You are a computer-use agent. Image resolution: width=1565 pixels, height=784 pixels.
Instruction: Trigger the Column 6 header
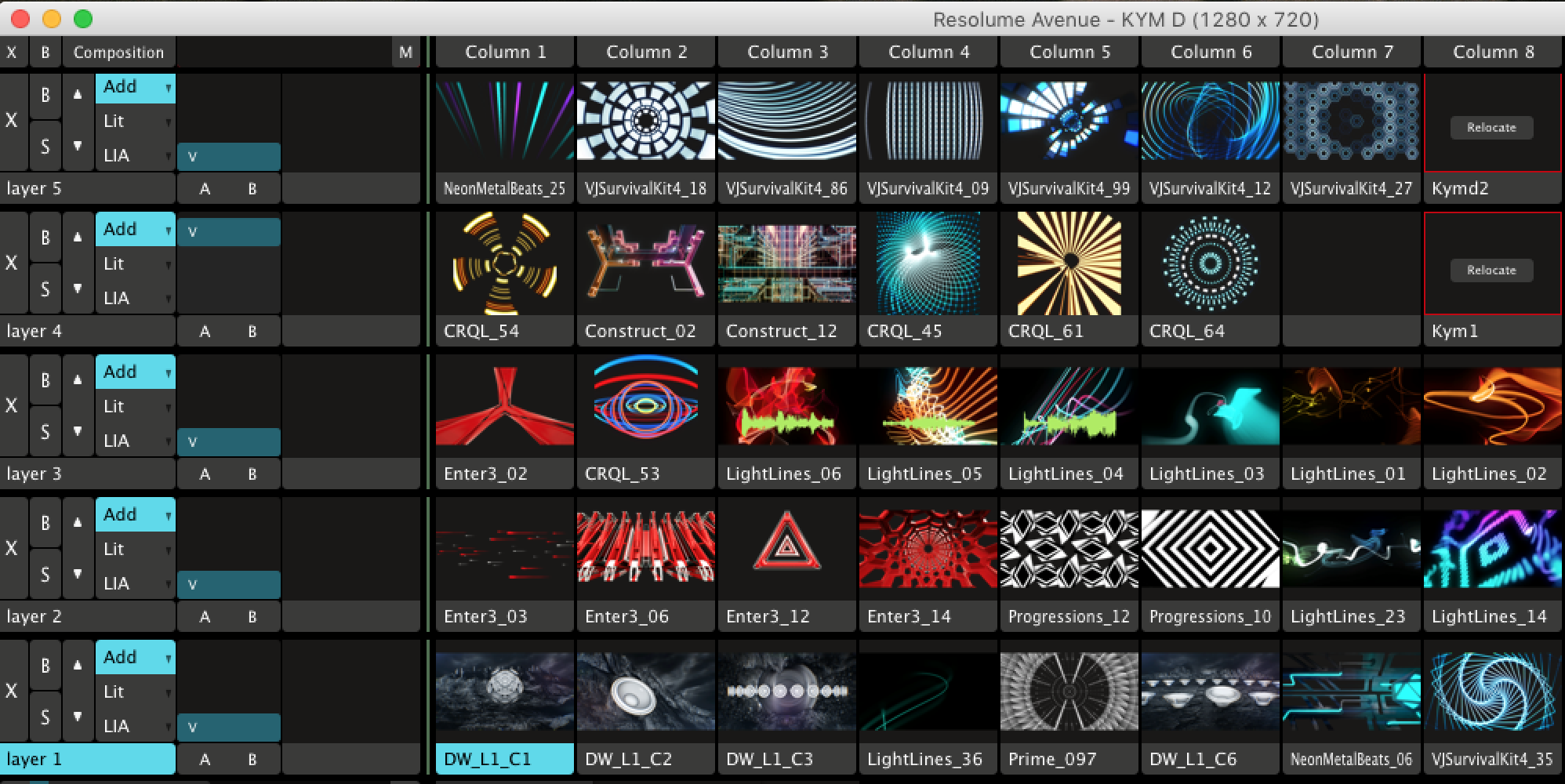click(1211, 53)
